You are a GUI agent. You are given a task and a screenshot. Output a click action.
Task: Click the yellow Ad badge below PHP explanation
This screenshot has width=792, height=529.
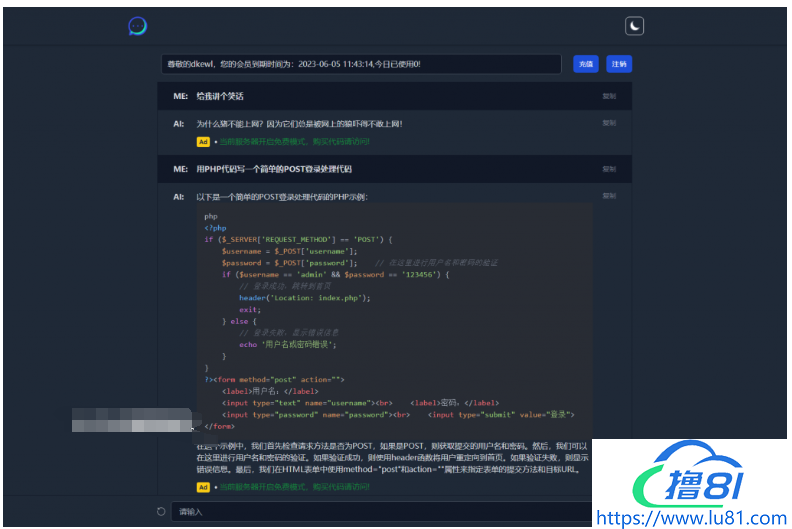pos(202,487)
